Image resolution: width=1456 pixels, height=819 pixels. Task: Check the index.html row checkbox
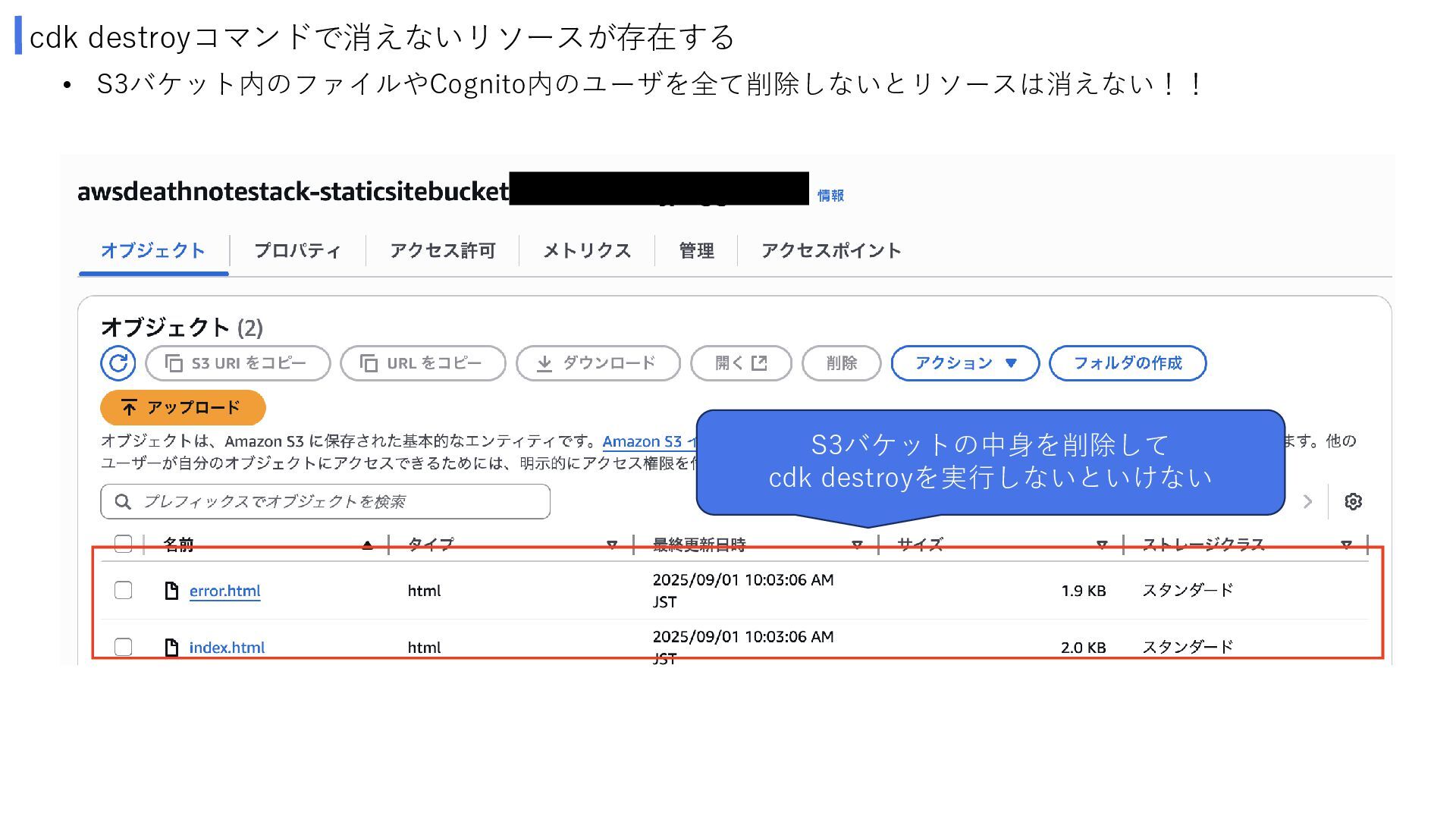click(x=123, y=647)
